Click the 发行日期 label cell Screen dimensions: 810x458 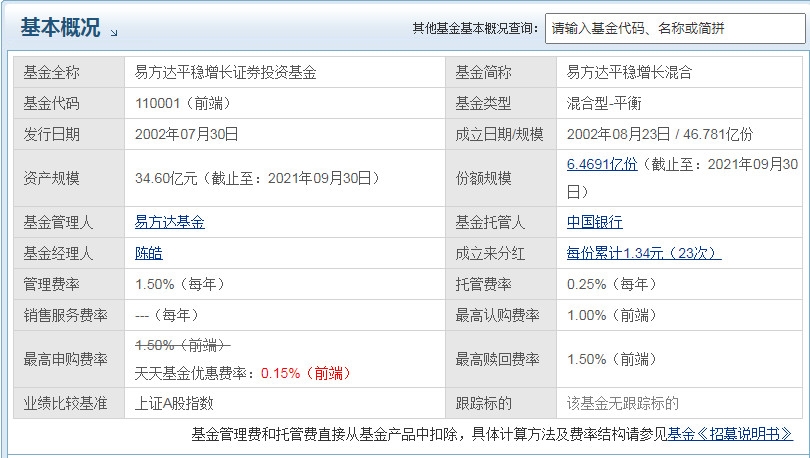click(x=69, y=134)
